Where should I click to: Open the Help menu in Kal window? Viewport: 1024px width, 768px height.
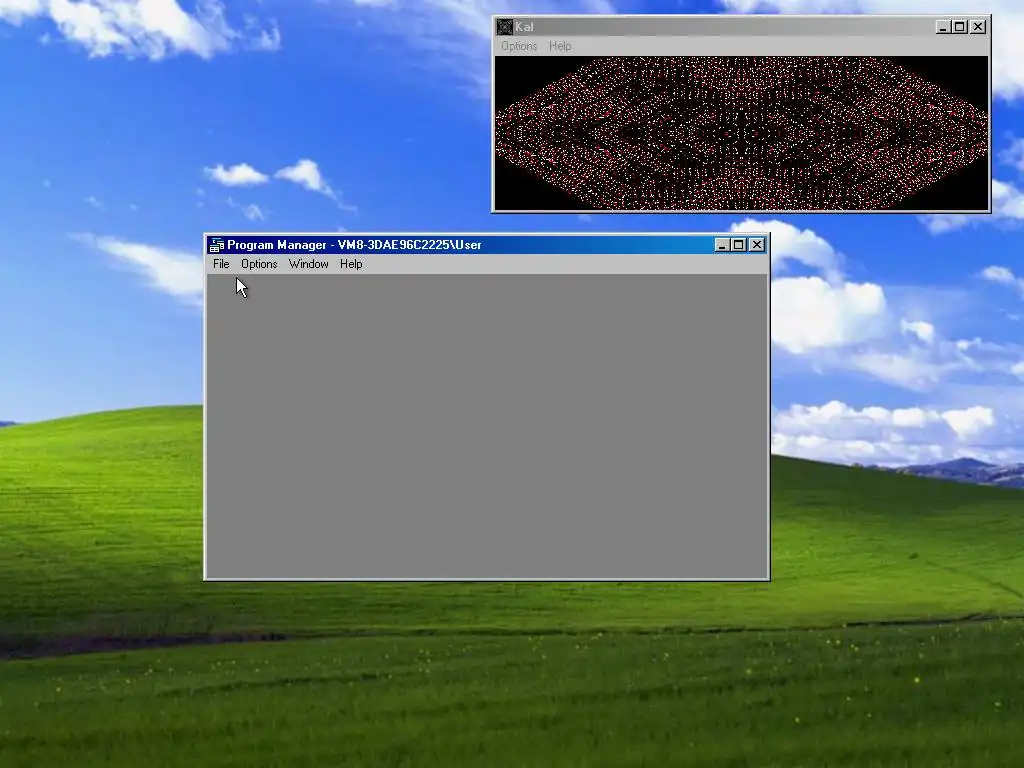(x=560, y=46)
